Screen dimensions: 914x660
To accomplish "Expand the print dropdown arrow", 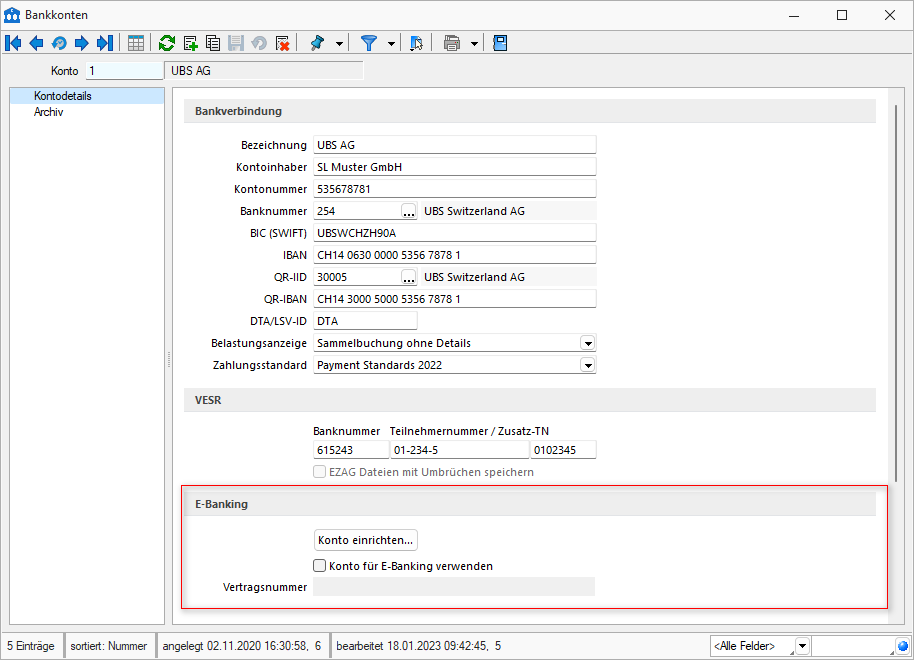I will point(474,44).
